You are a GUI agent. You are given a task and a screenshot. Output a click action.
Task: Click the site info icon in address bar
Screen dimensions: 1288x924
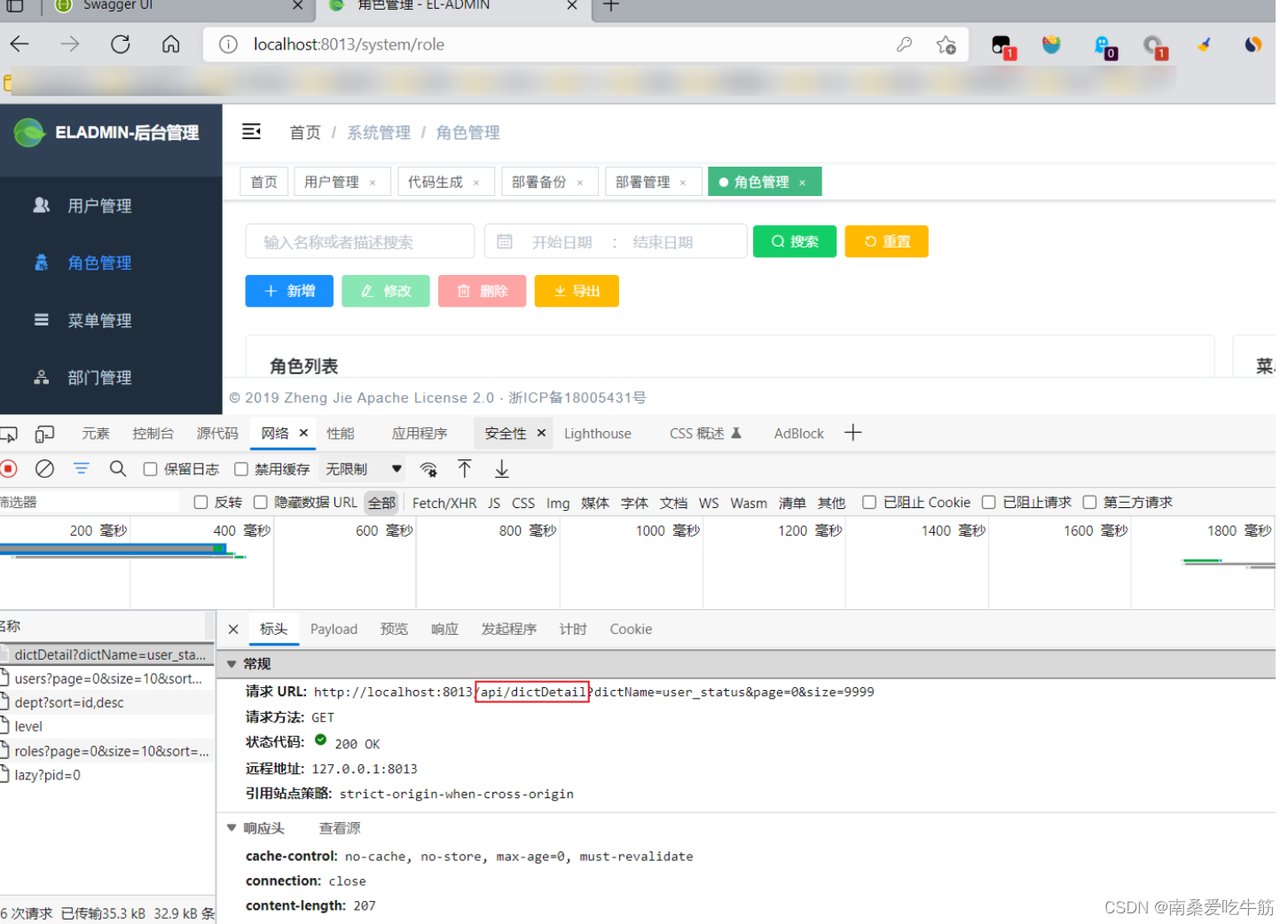click(x=228, y=44)
